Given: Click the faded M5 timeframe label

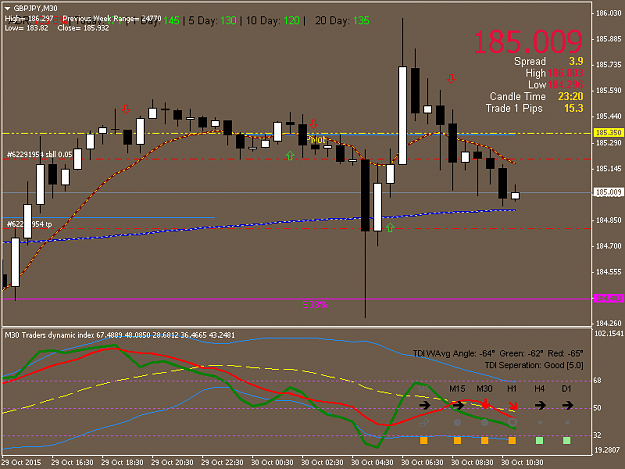Looking at the screenshot, I should [x=423, y=389].
